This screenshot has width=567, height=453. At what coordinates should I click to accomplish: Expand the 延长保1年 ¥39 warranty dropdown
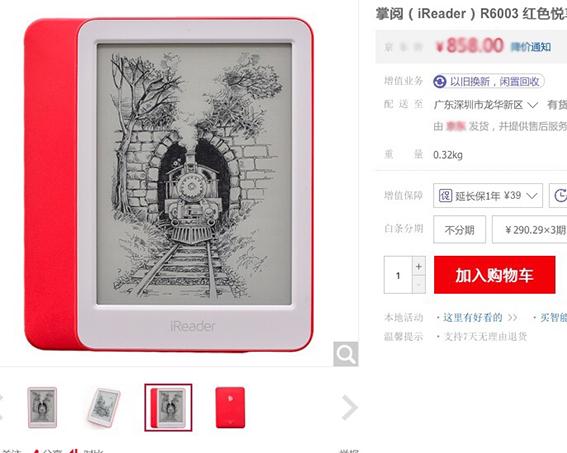click(x=488, y=196)
